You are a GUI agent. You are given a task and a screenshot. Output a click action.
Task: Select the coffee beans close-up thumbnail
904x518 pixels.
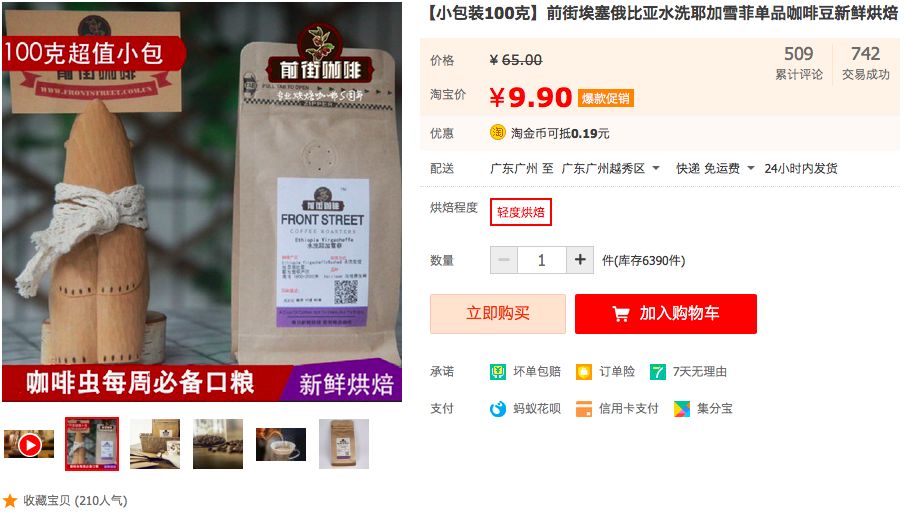coord(218,444)
